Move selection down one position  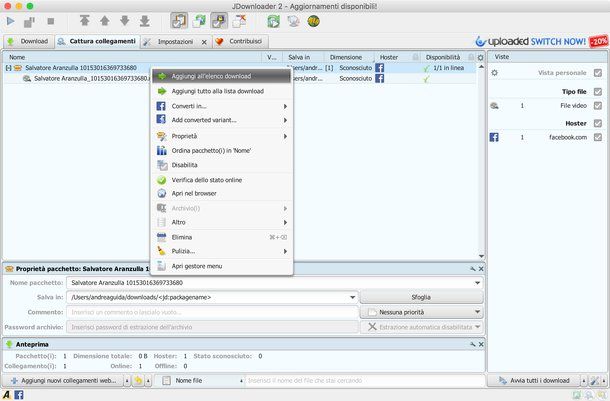pos(124,21)
